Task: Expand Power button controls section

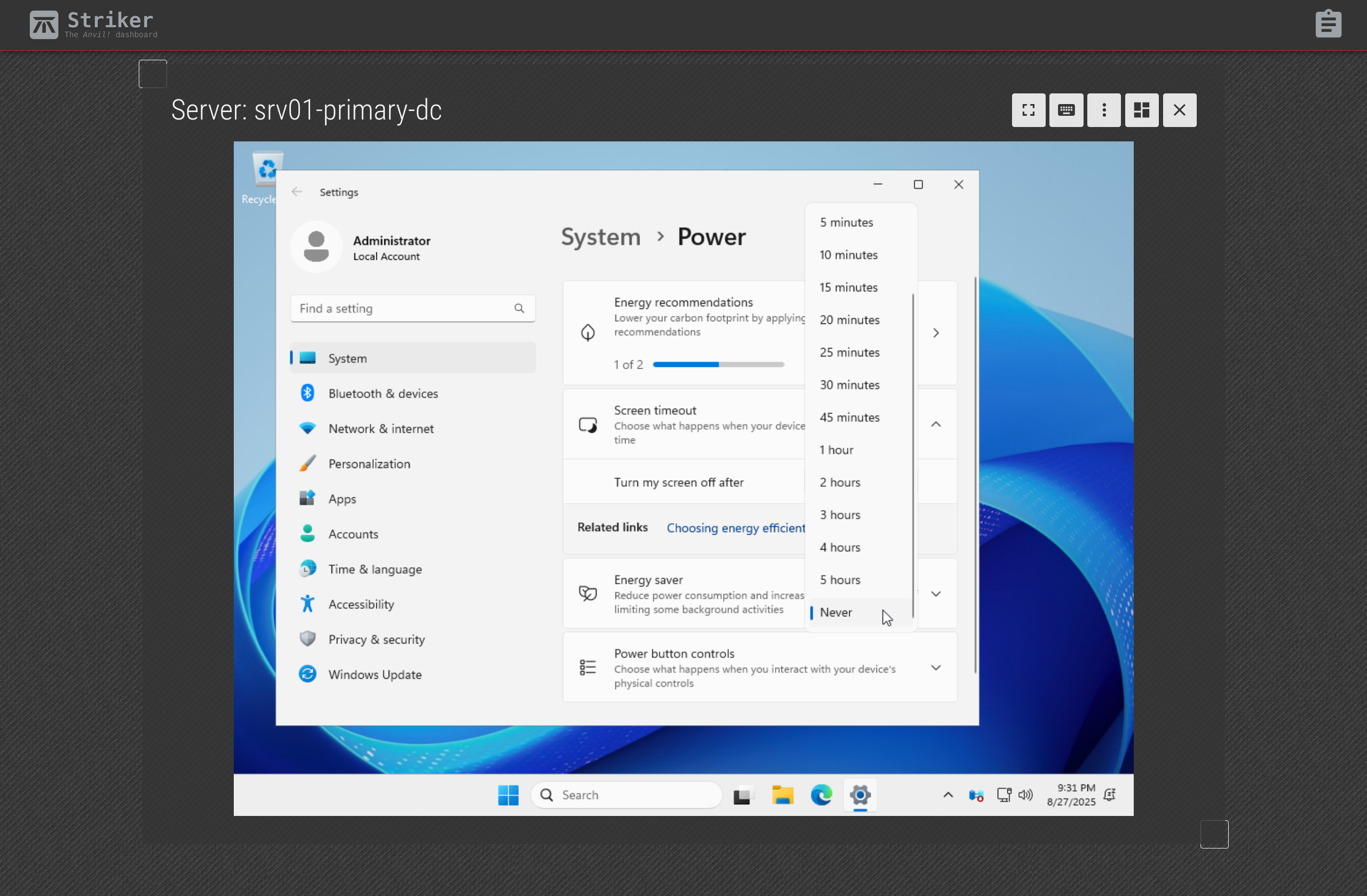Action: [936, 668]
